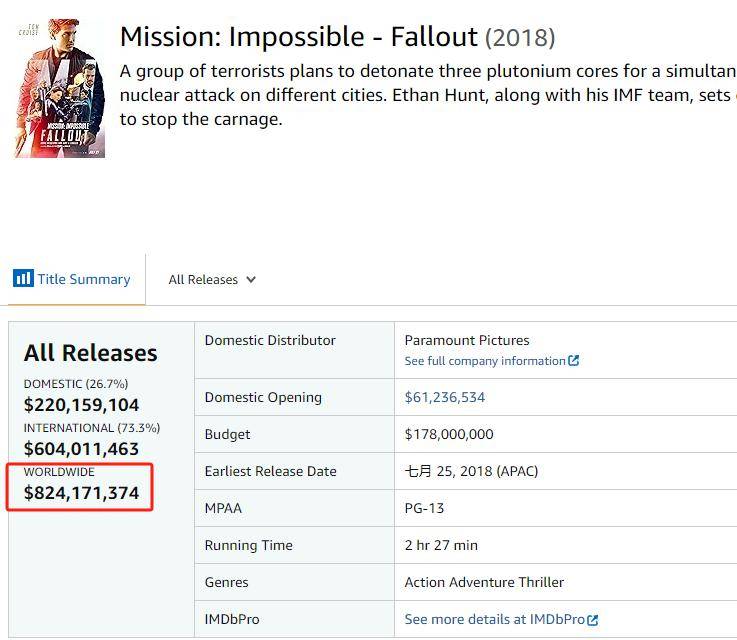Select the Title Summary tab
The height and width of the screenshot is (640, 737).
[73, 279]
